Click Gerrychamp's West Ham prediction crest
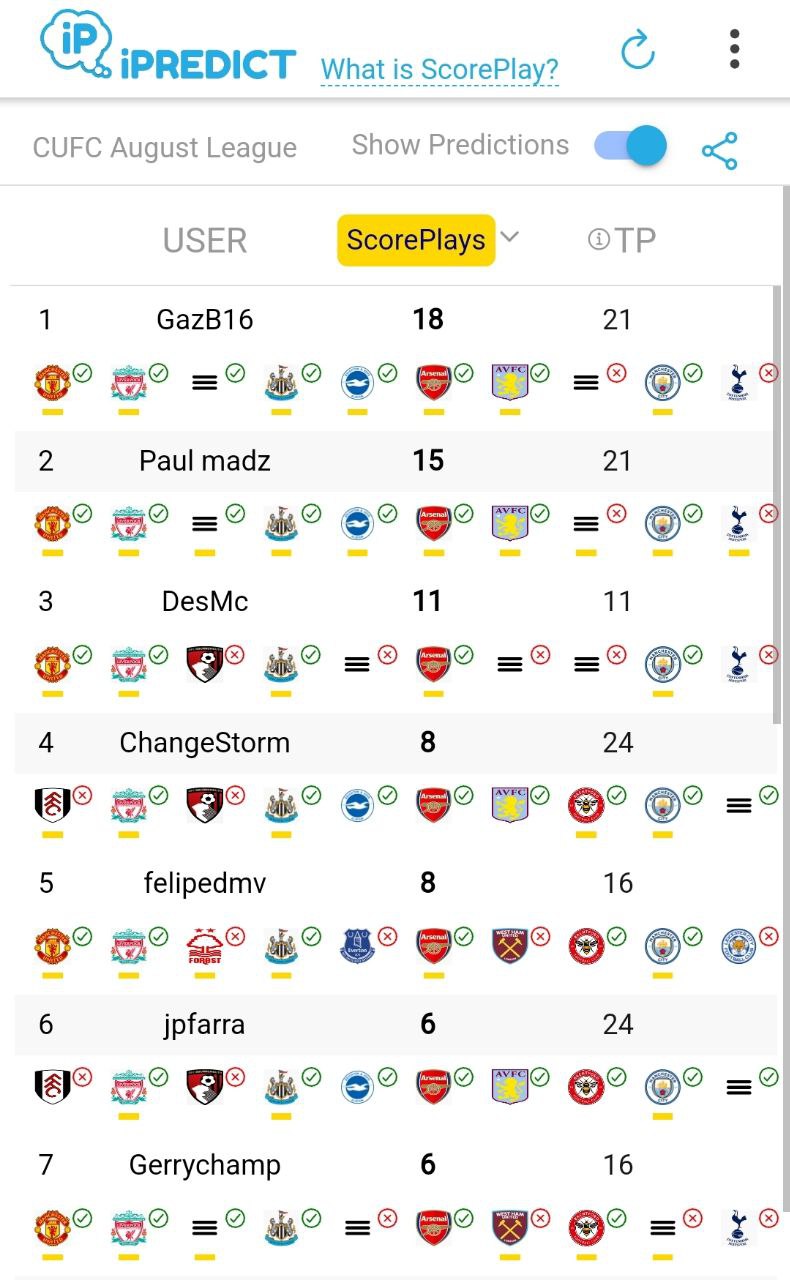Viewport: 790px width, 1280px height. point(510,1227)
